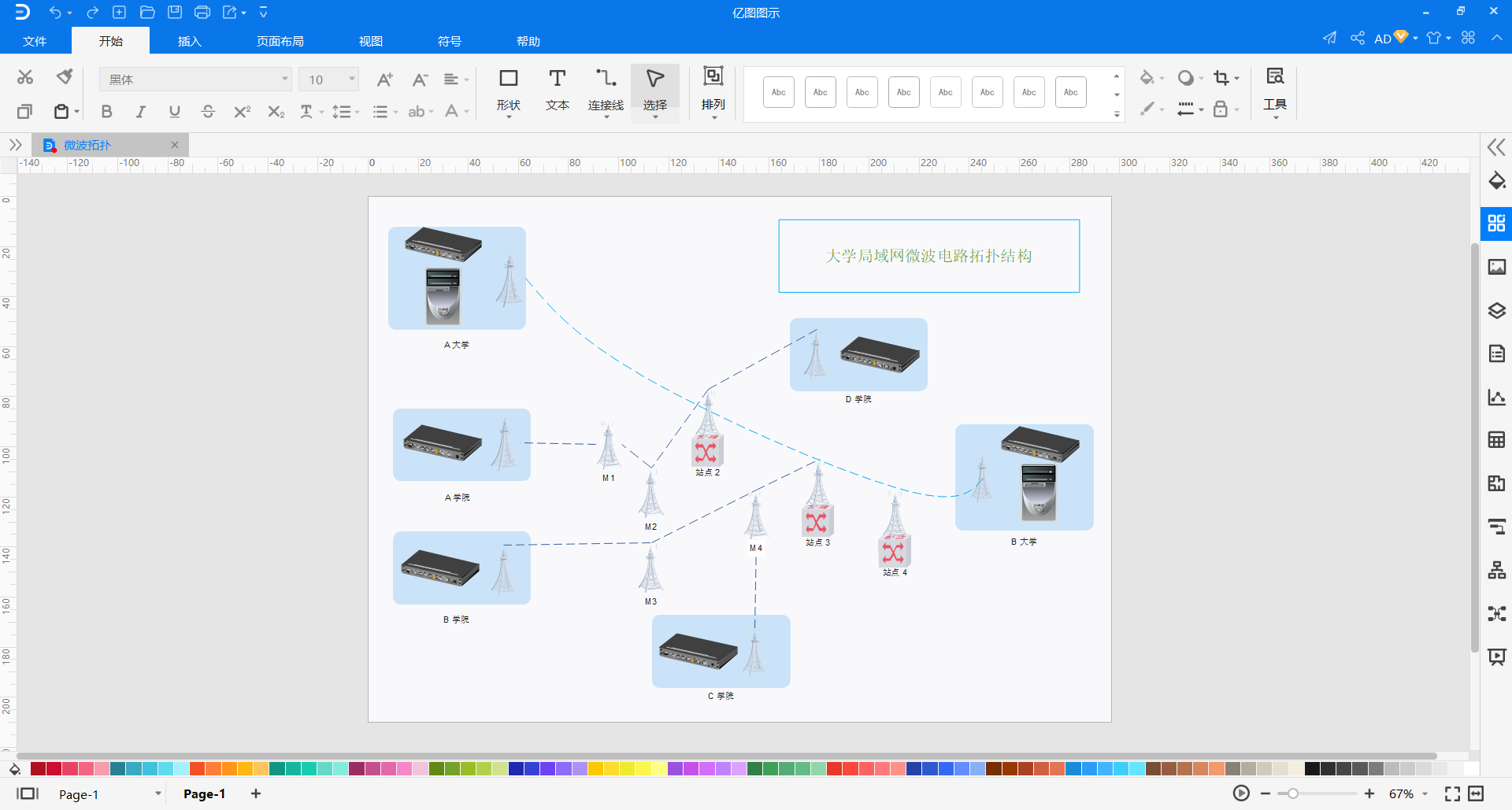Select the Page-1 bottom tab
Viewport: 1512px width, 810px height.
(x=205, y=793)
